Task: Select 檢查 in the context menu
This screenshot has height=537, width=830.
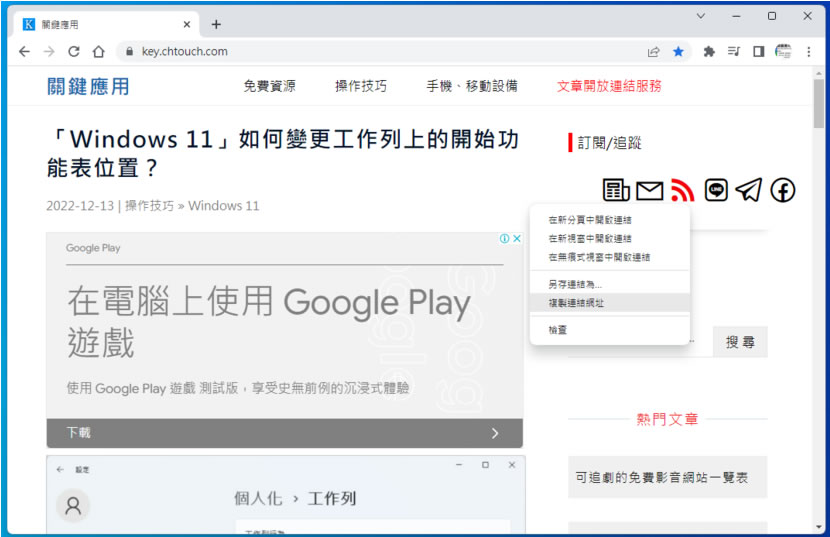Action: (x=610, y=330)
